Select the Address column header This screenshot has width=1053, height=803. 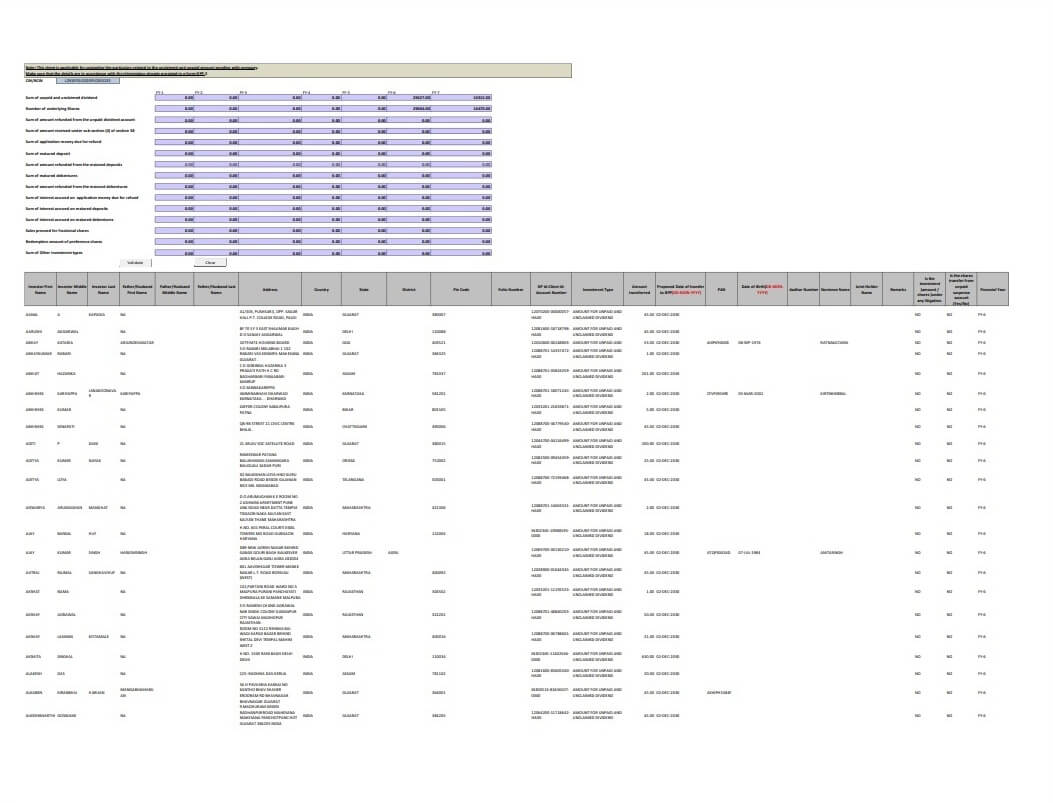(270, 289)
